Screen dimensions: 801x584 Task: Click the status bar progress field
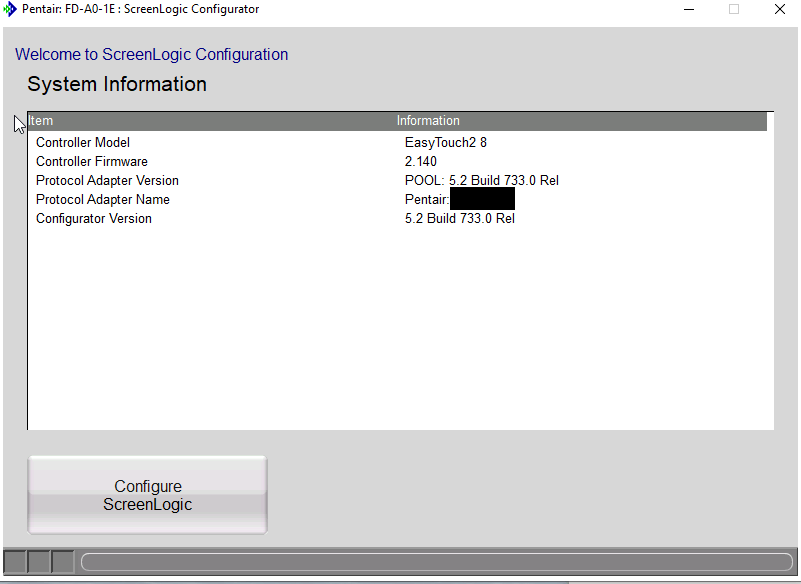click(x=437, y=562)
